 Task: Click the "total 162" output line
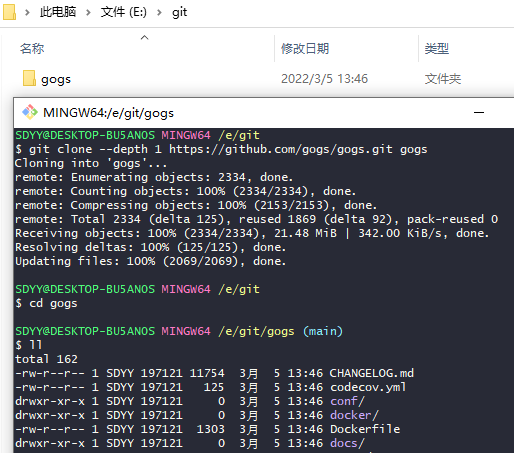pyautogui.click(x=46, y=359)
